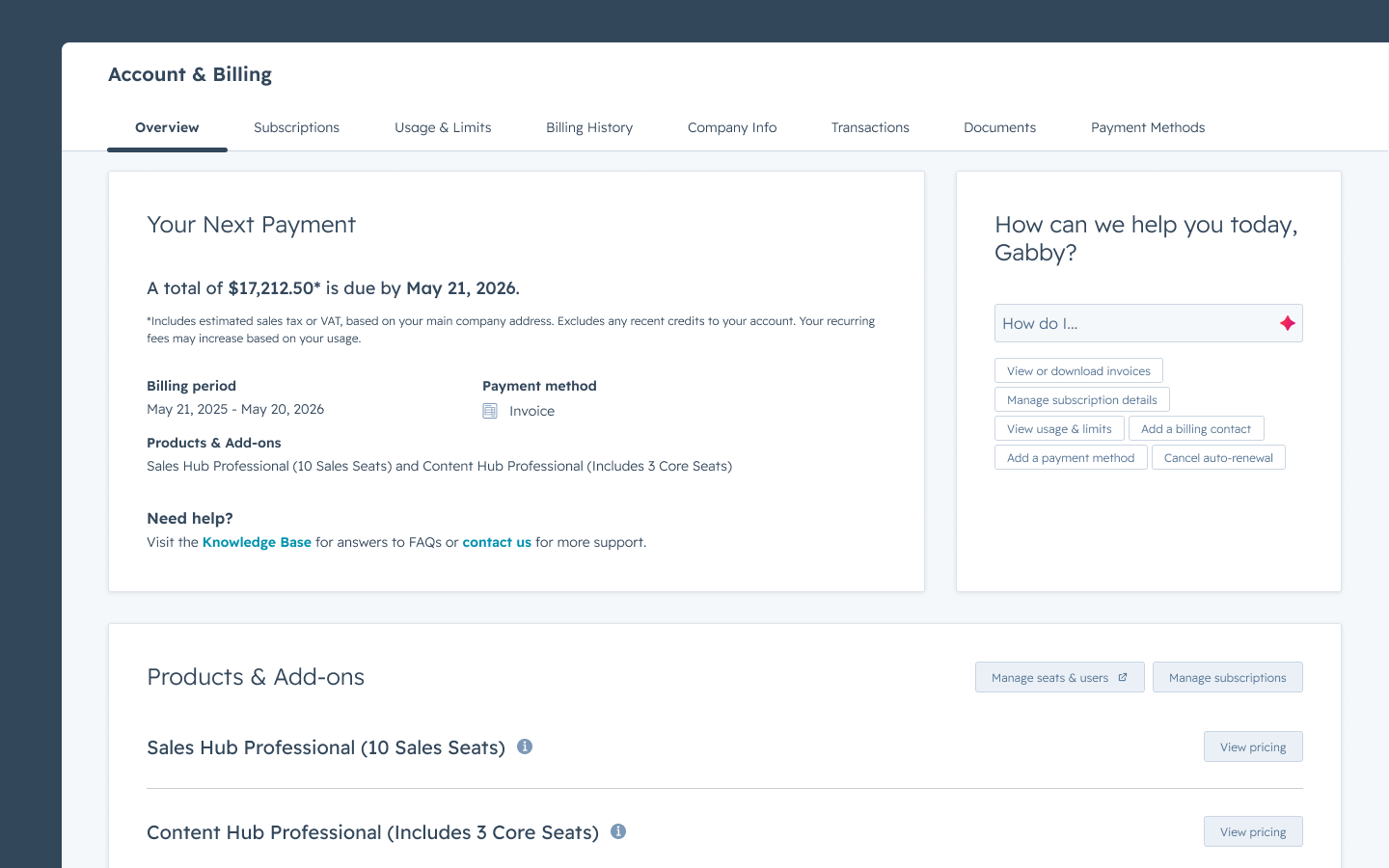This screenshot has height=868, width=1389.
Task: Click the 'How do I...' search field
Action: [1148, 323]
